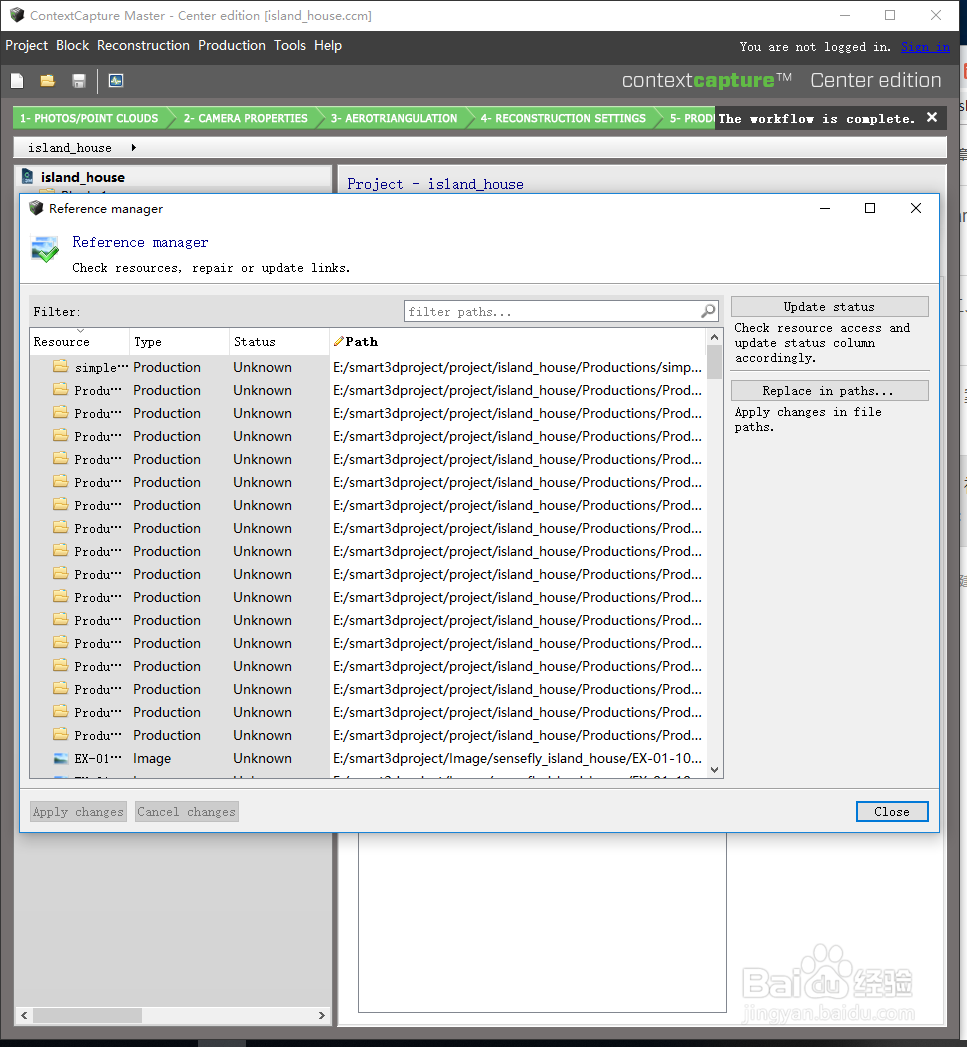The width and height of the screenshot is (967, 1047).
Task: Select the EX-01 Image resource row
Action: click(x=368, y=759)
